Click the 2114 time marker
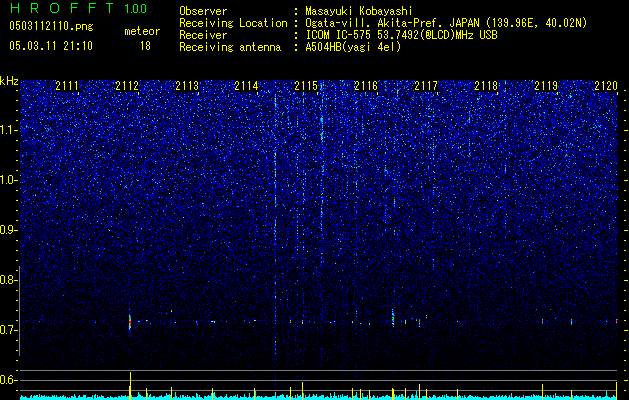The width and height of the screenshot is (629, 400). coord(246,85)
